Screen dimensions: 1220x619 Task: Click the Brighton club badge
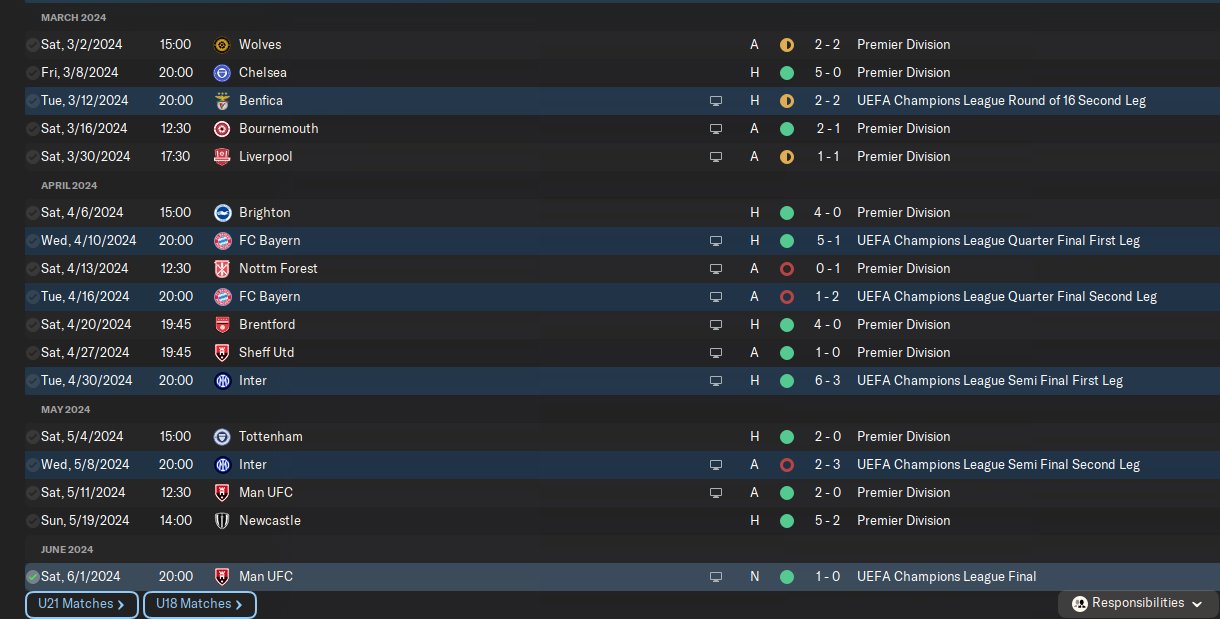222,213
